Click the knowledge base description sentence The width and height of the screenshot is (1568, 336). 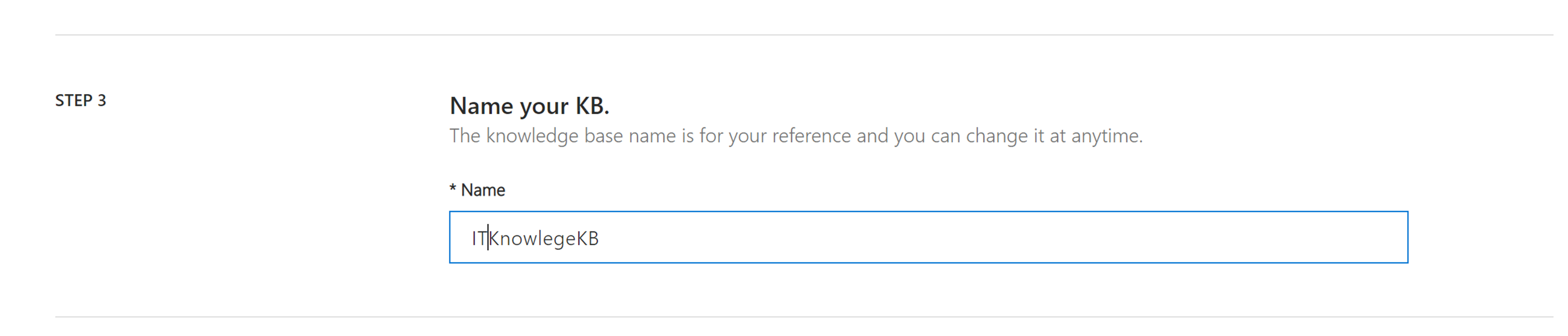point(795,136)
